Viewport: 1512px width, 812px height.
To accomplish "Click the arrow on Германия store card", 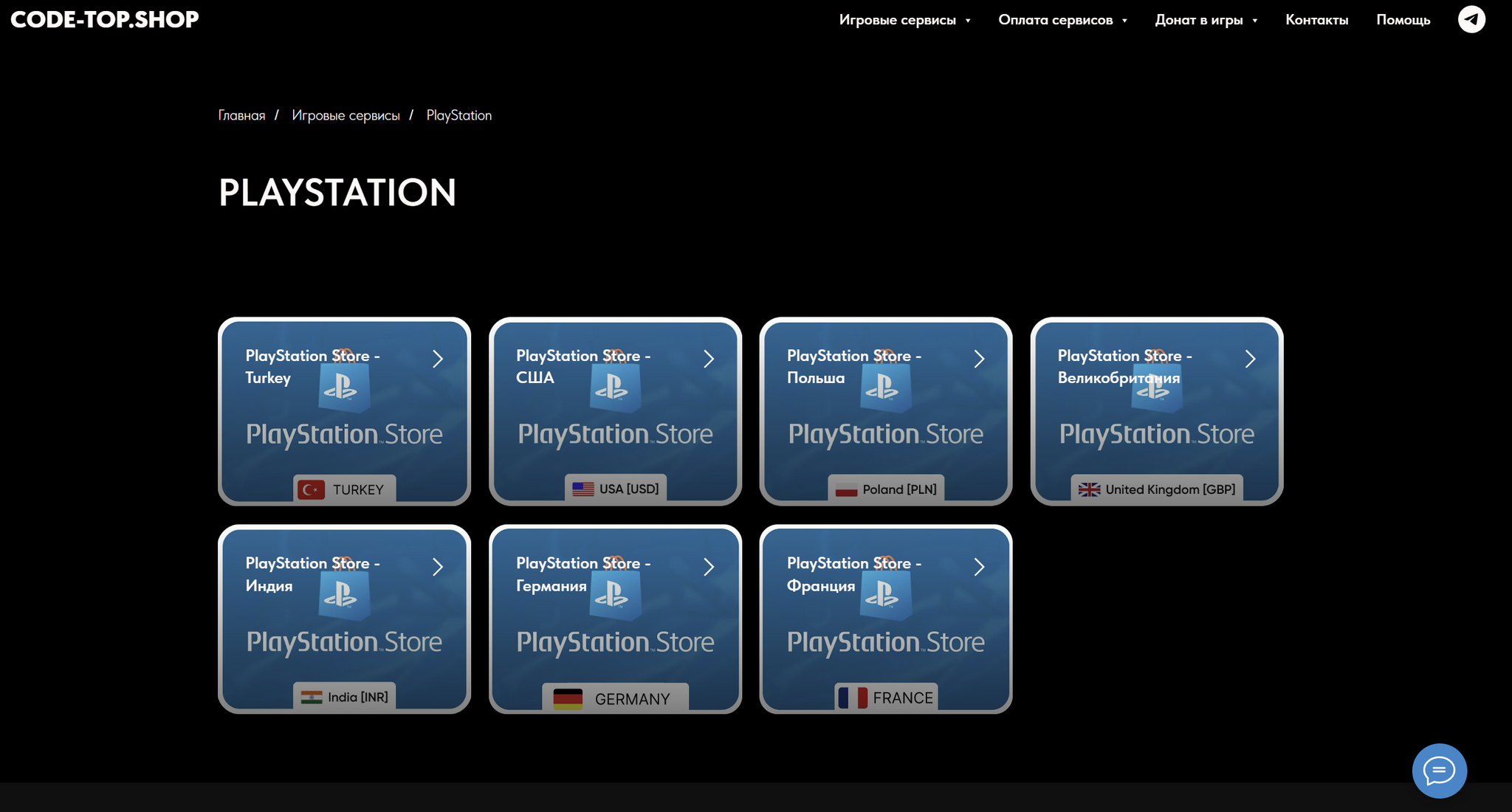I will tap(709, 567).
